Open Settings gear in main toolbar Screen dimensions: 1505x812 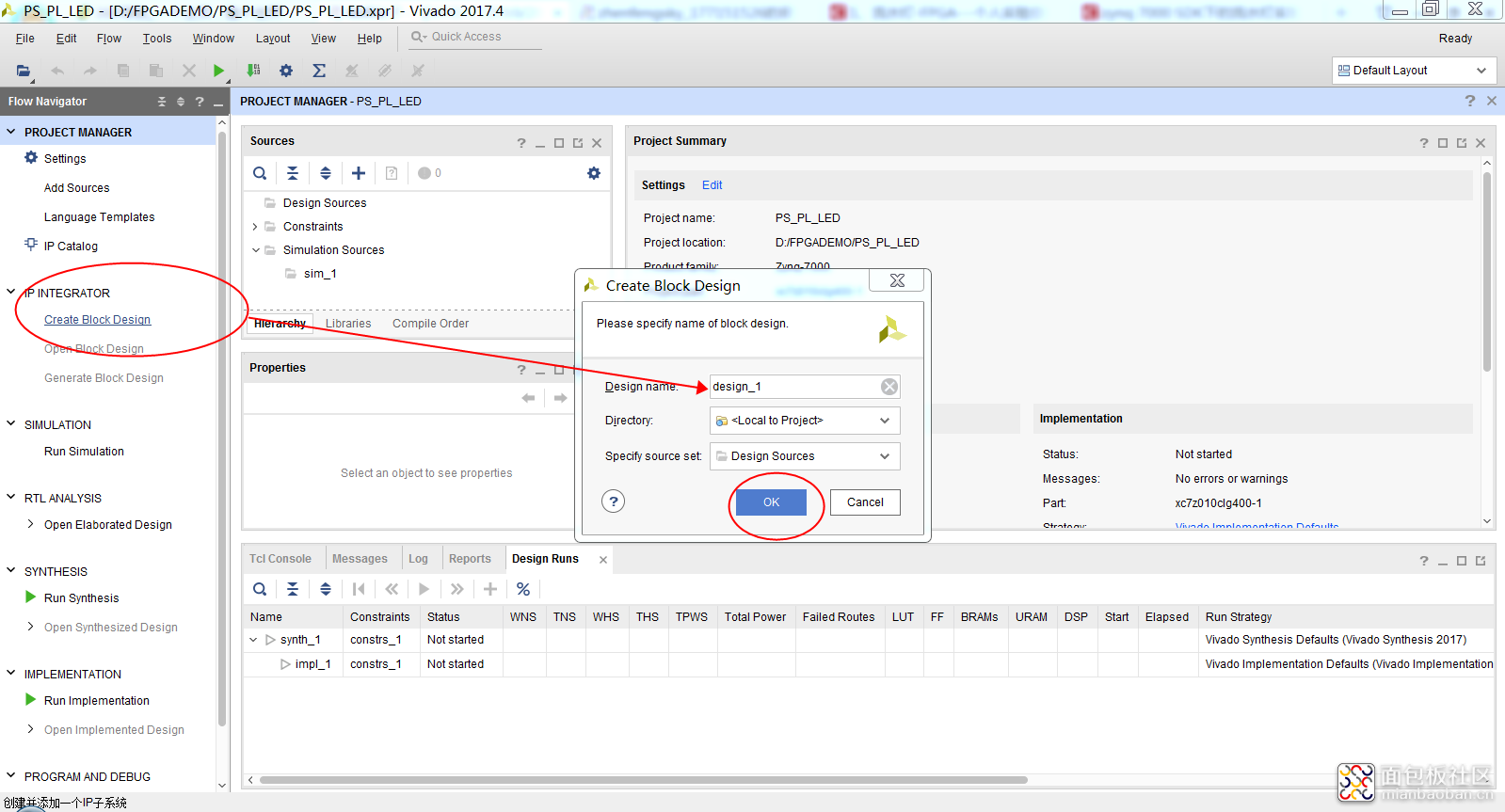(x=286, y=71)
